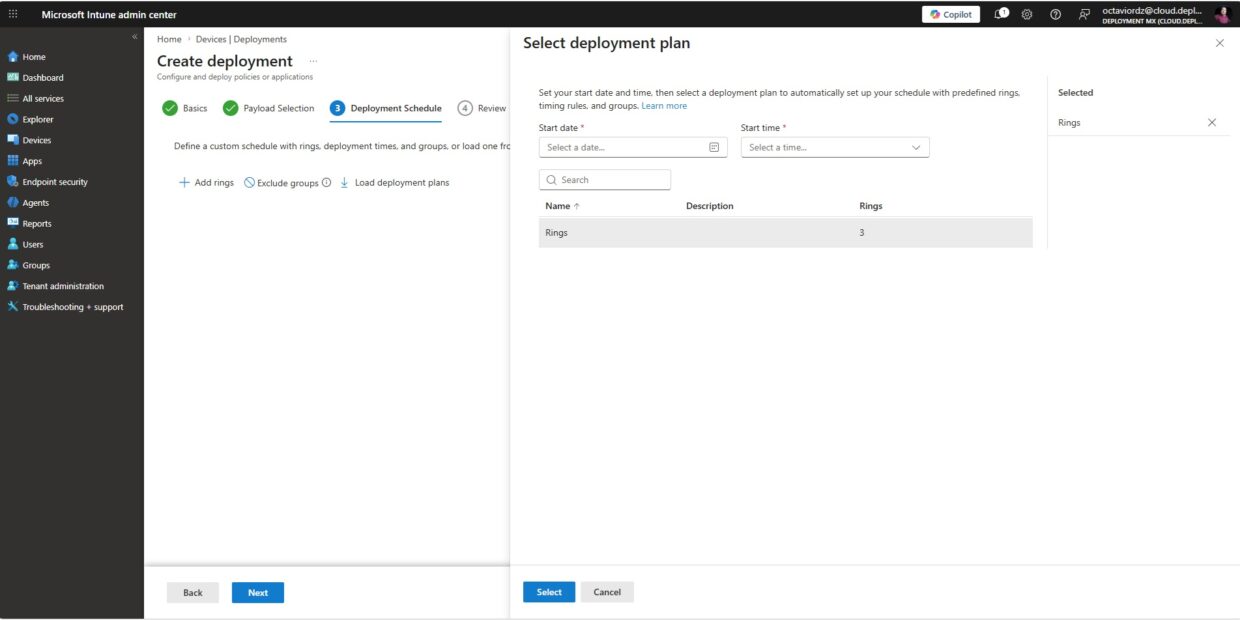Click the Rings column header

(871, 206)
